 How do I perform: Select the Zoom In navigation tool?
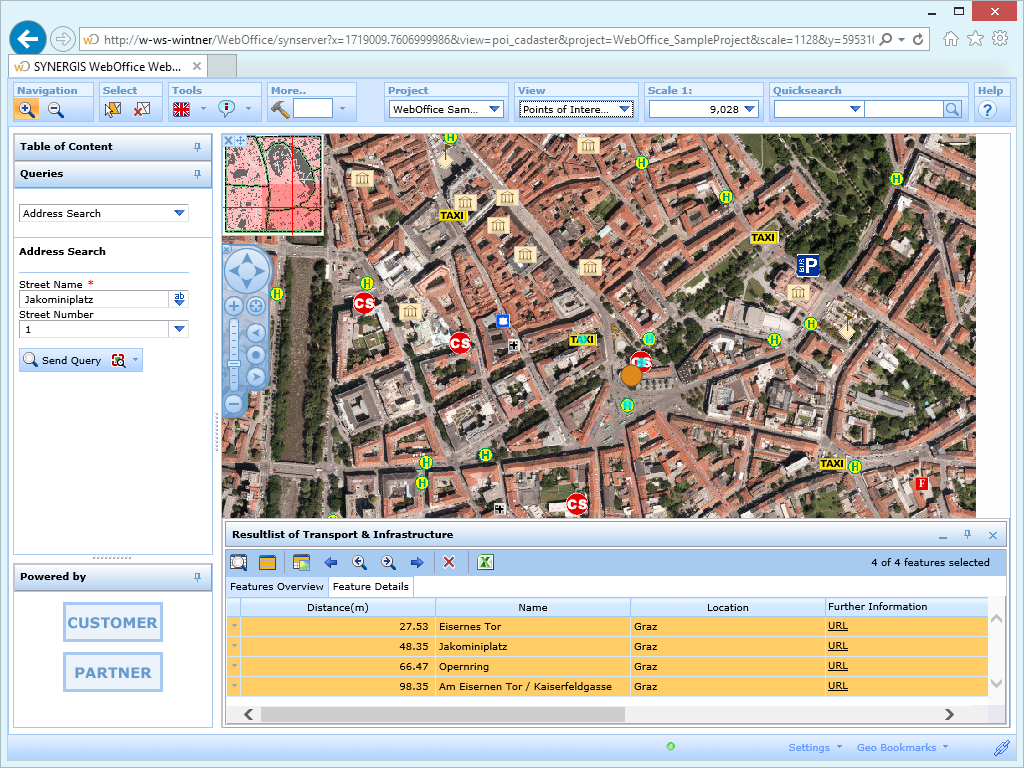(x=27, y=109)
